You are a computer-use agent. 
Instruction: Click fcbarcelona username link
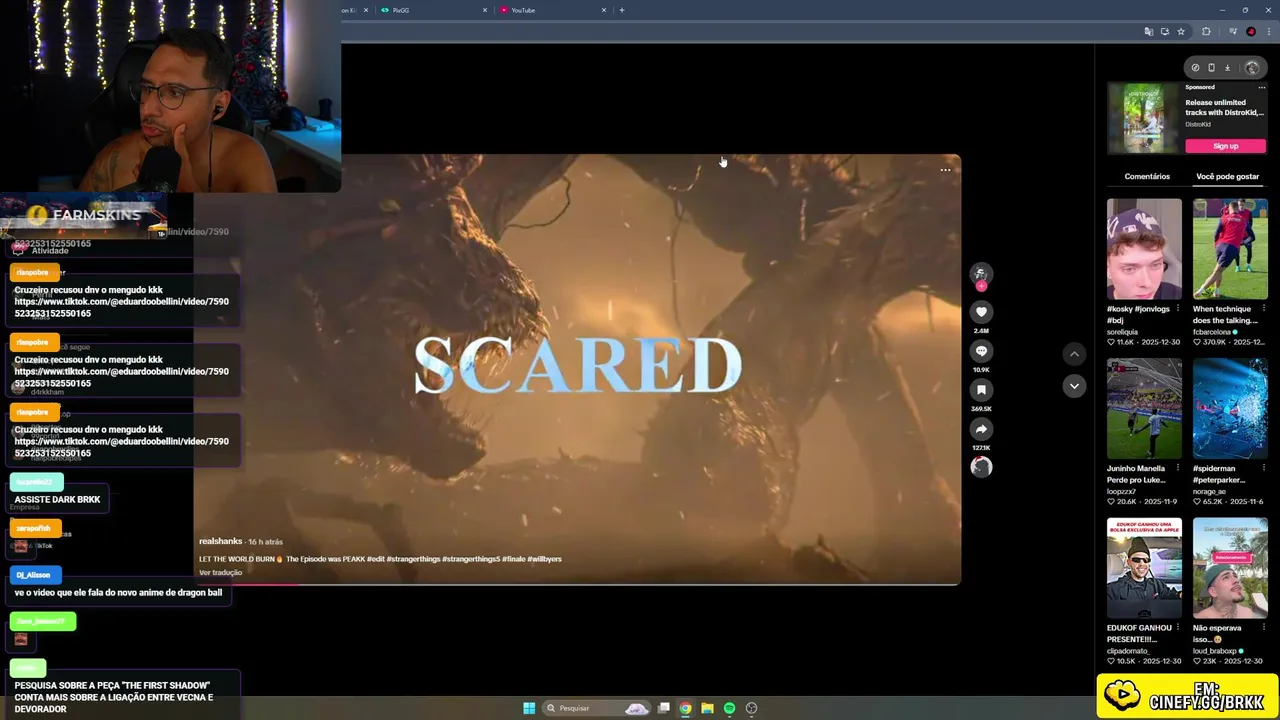pos(1212,332)
